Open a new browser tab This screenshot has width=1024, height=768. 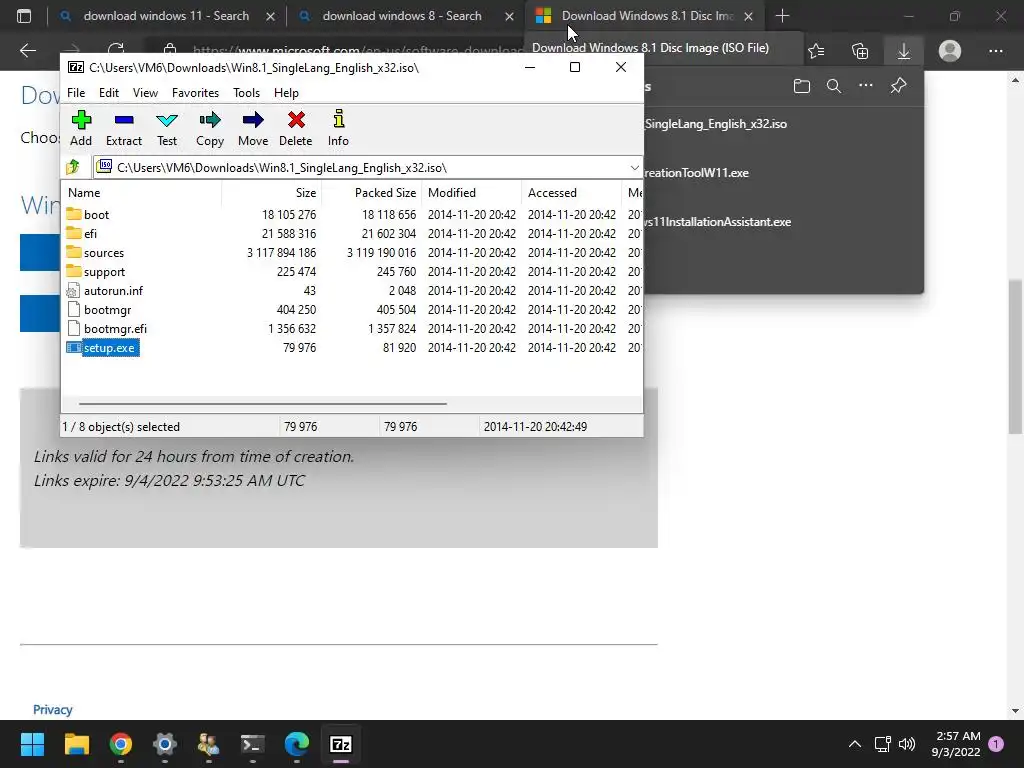pyautogui.click(x=782, y=16)
